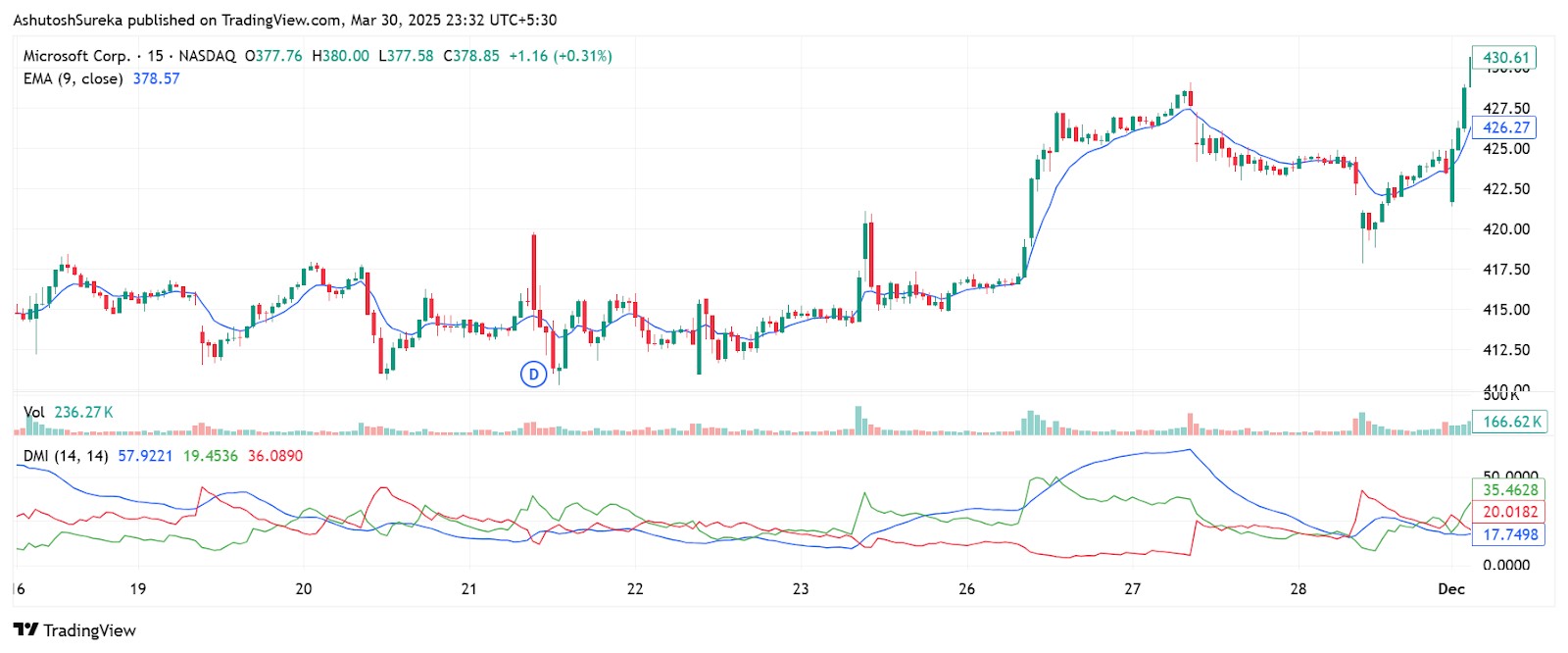Image resolution: width=1568 pixels, height=653 pixels.
Task: Click the 417.50 price scale label
Action: pos(1506,269)
